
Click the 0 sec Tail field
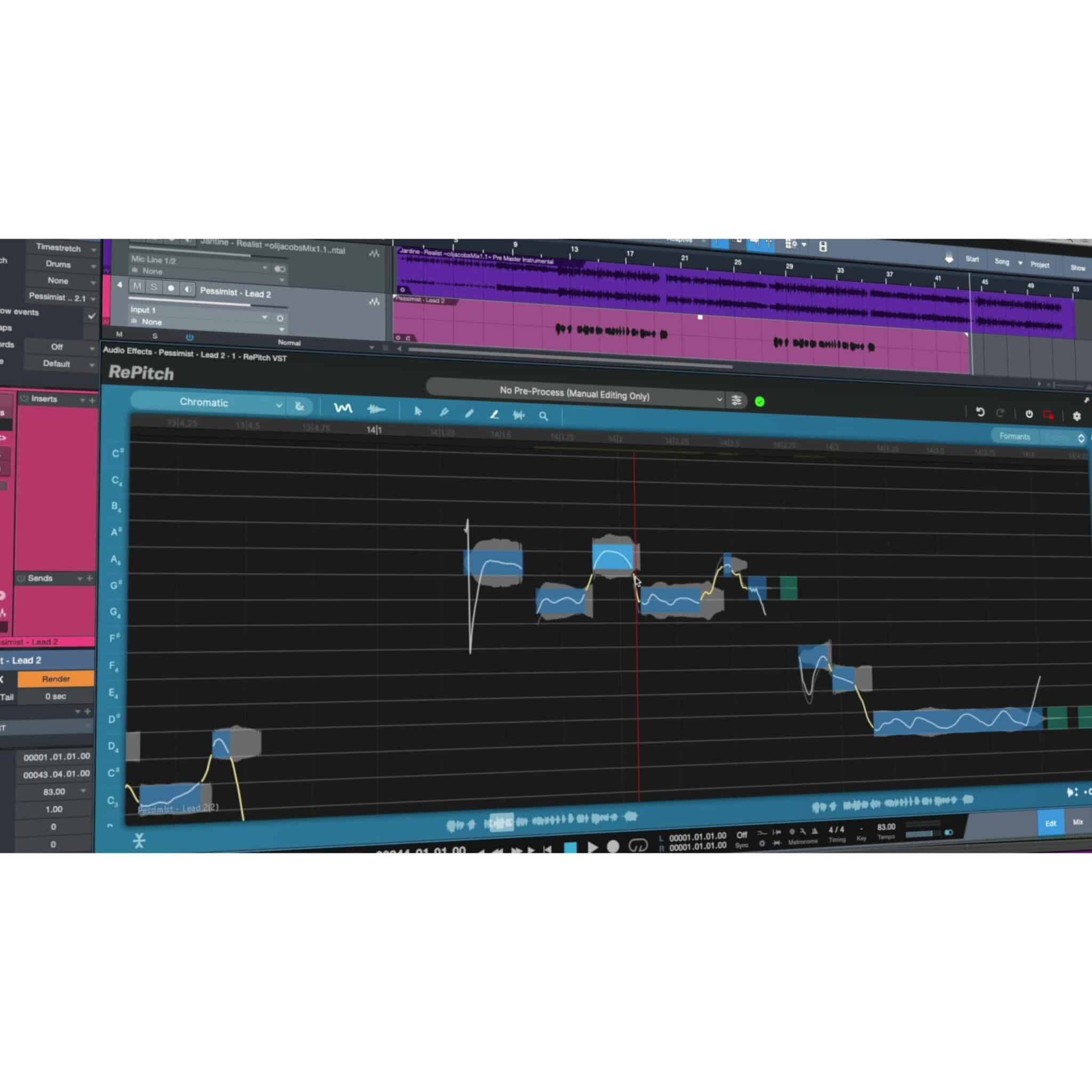[55, 696]
